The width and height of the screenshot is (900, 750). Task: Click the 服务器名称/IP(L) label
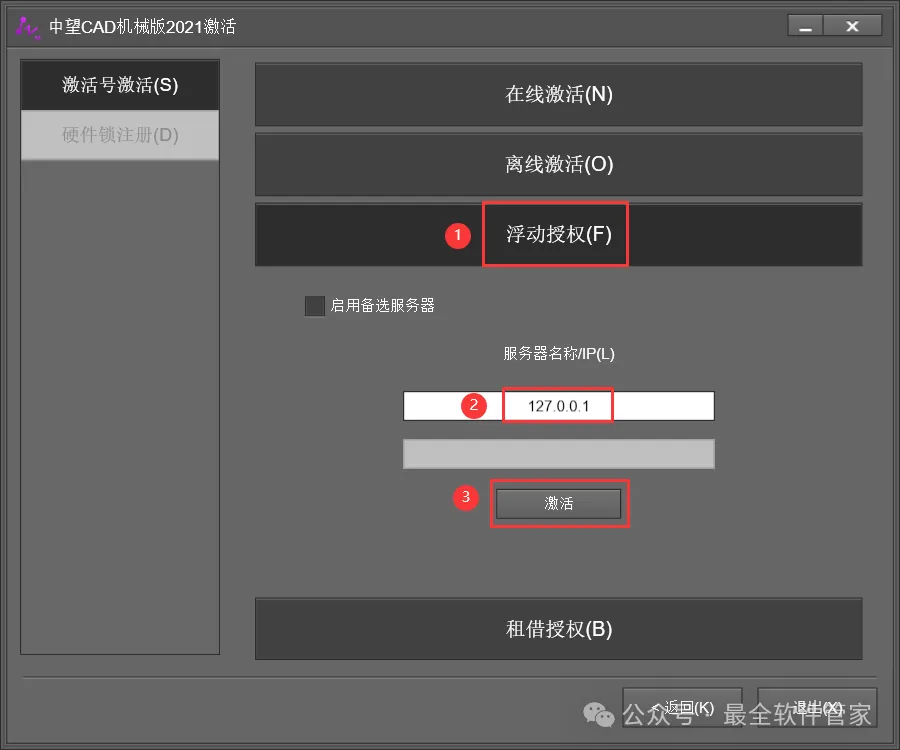pyautogui.click(x=558, y=353)
